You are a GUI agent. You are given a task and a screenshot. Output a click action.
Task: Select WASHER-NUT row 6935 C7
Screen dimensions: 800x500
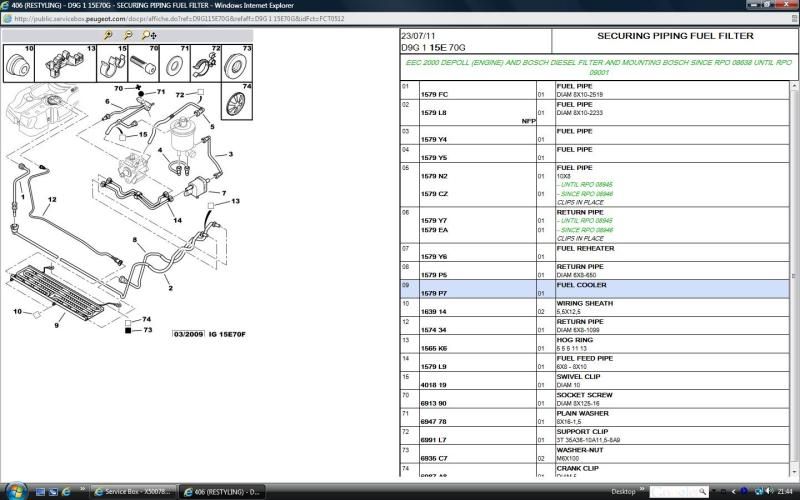point(595,455)
